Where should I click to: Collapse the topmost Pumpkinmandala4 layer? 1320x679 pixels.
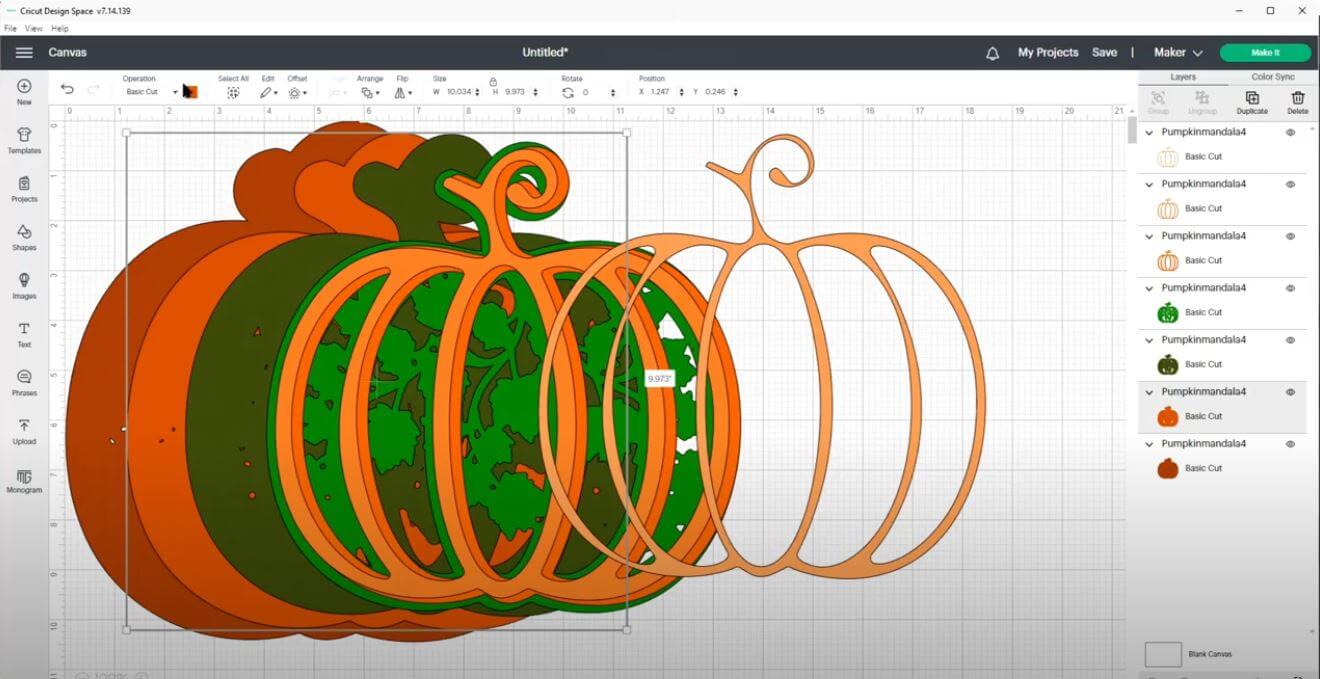pyautogui.click(x=1149, y=132)
